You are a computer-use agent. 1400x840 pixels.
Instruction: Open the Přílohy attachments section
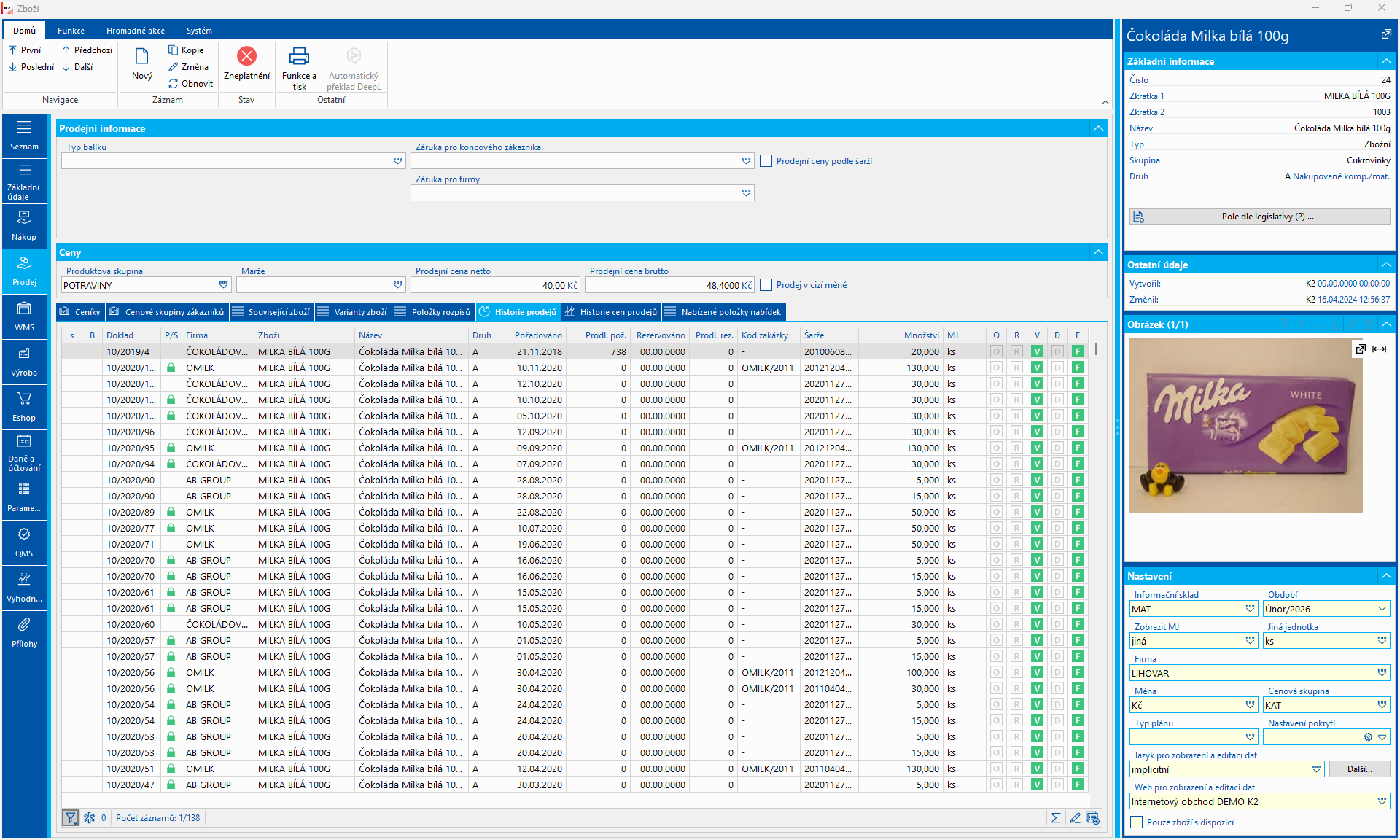point(24,633)
